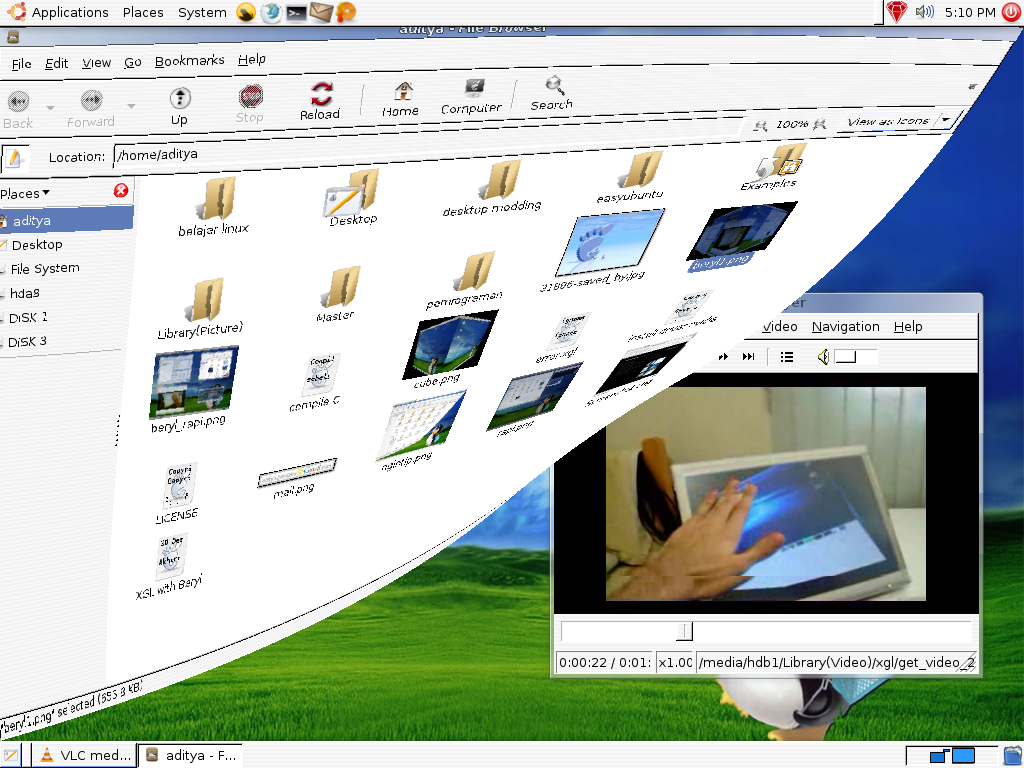Open the System panel menu

202,12
